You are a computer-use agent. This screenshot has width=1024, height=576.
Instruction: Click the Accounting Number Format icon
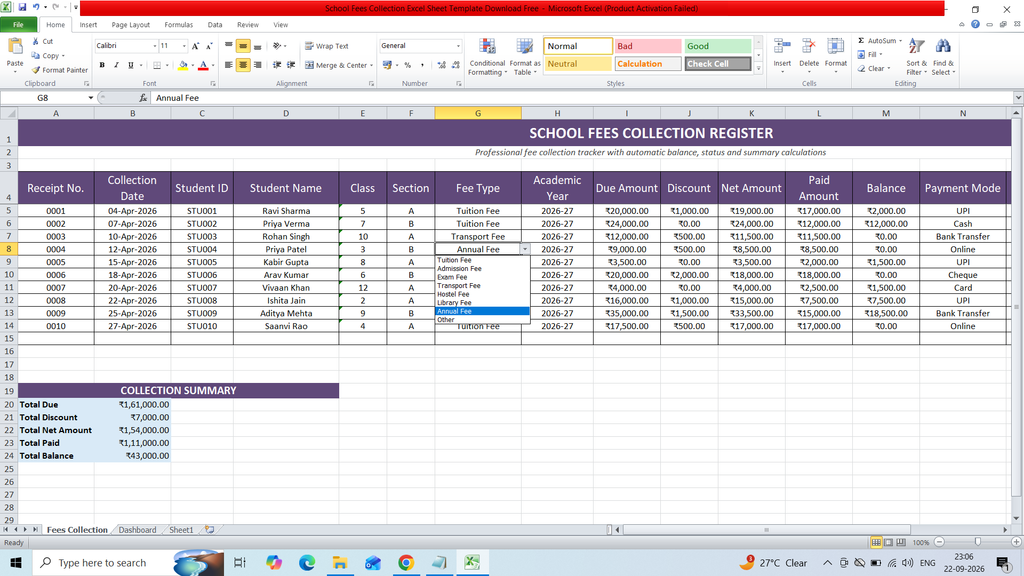(387, 65)
